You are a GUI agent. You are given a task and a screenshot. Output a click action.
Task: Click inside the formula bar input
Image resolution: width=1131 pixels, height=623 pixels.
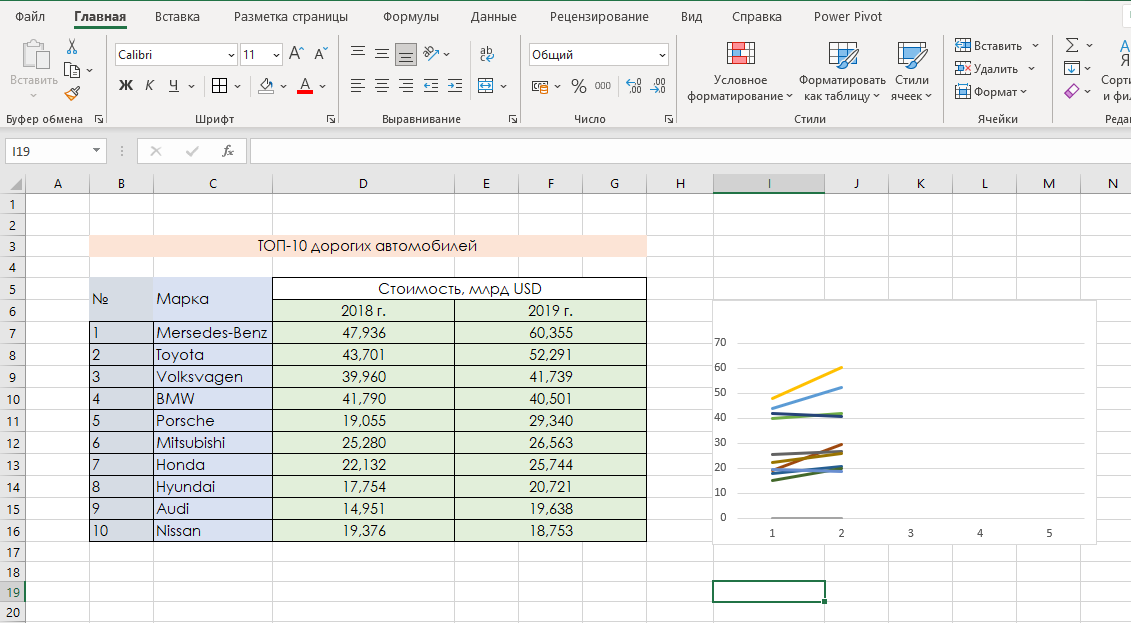click(690, 151)
